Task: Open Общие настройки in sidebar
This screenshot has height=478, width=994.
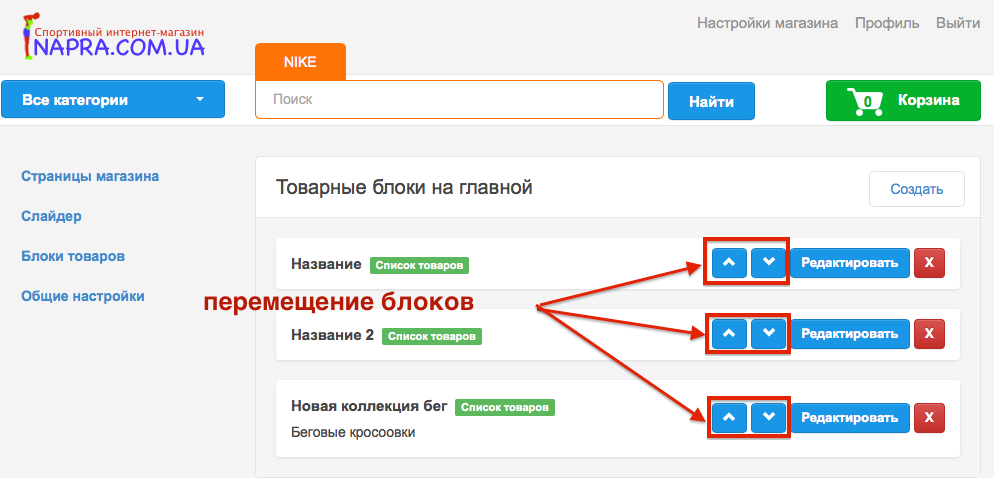Action: [x=83, y=297]
